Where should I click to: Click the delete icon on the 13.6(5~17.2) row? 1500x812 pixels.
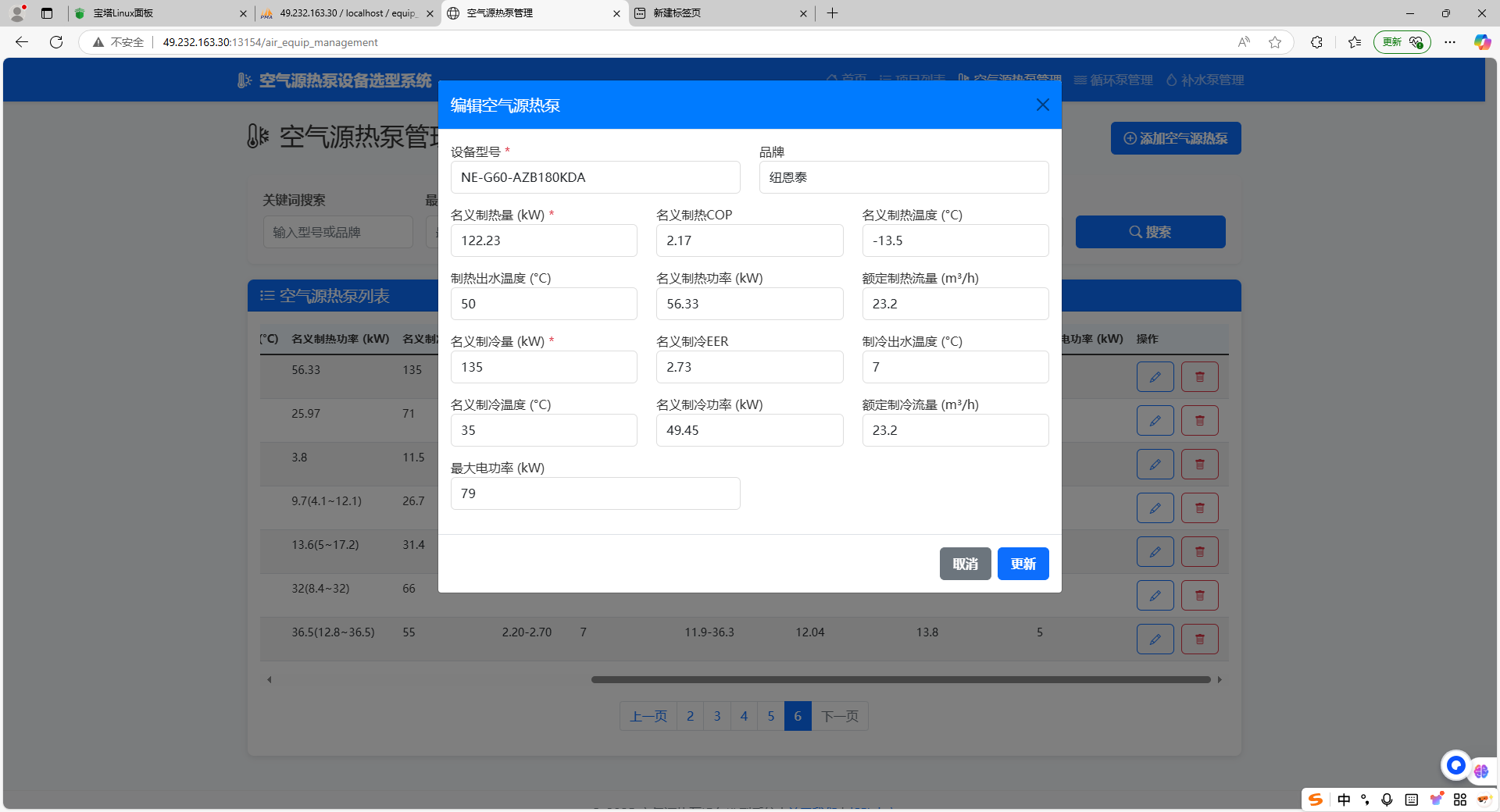[1200, 552]
